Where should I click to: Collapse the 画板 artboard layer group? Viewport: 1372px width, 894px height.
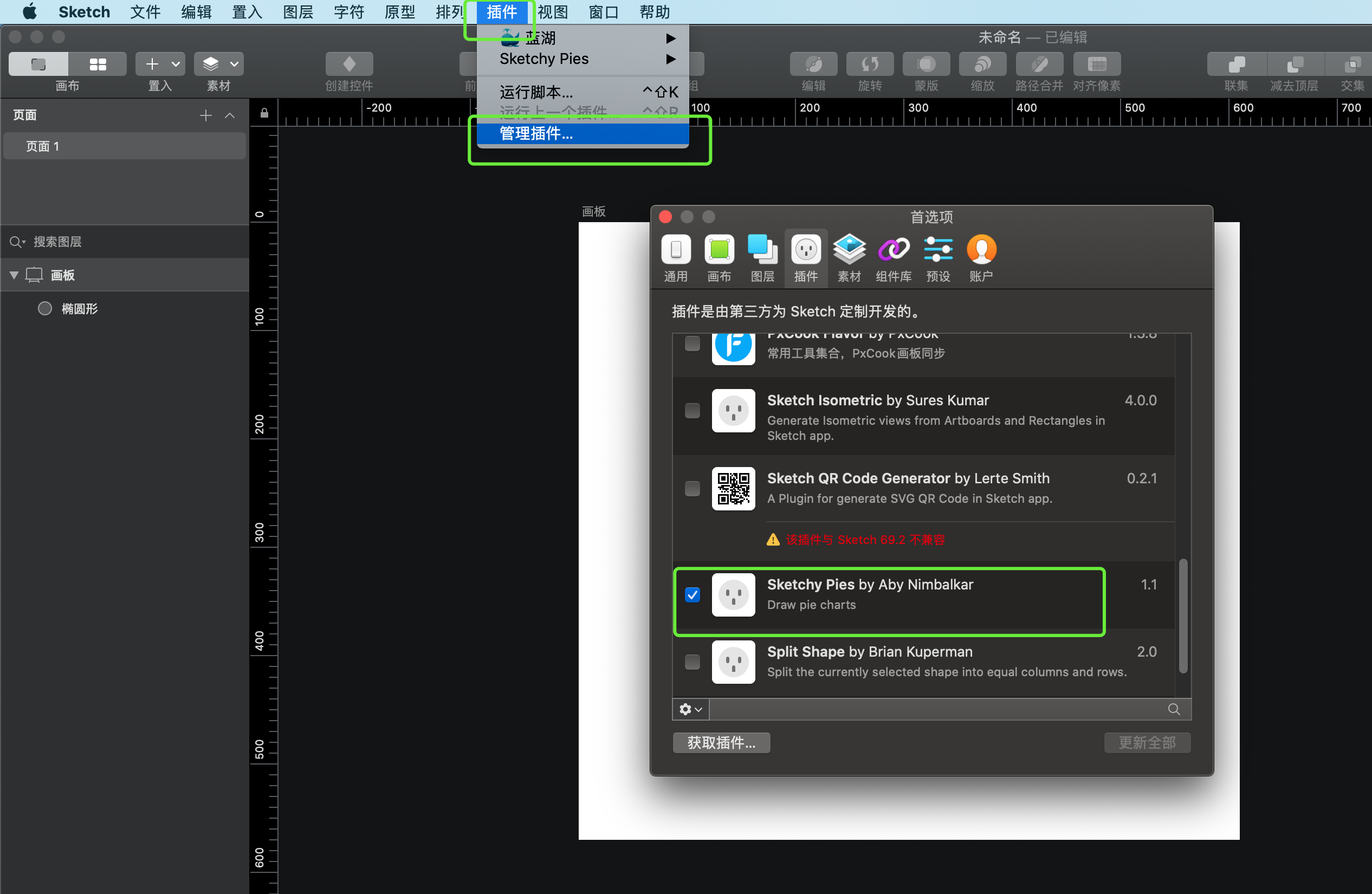(14, 275)
